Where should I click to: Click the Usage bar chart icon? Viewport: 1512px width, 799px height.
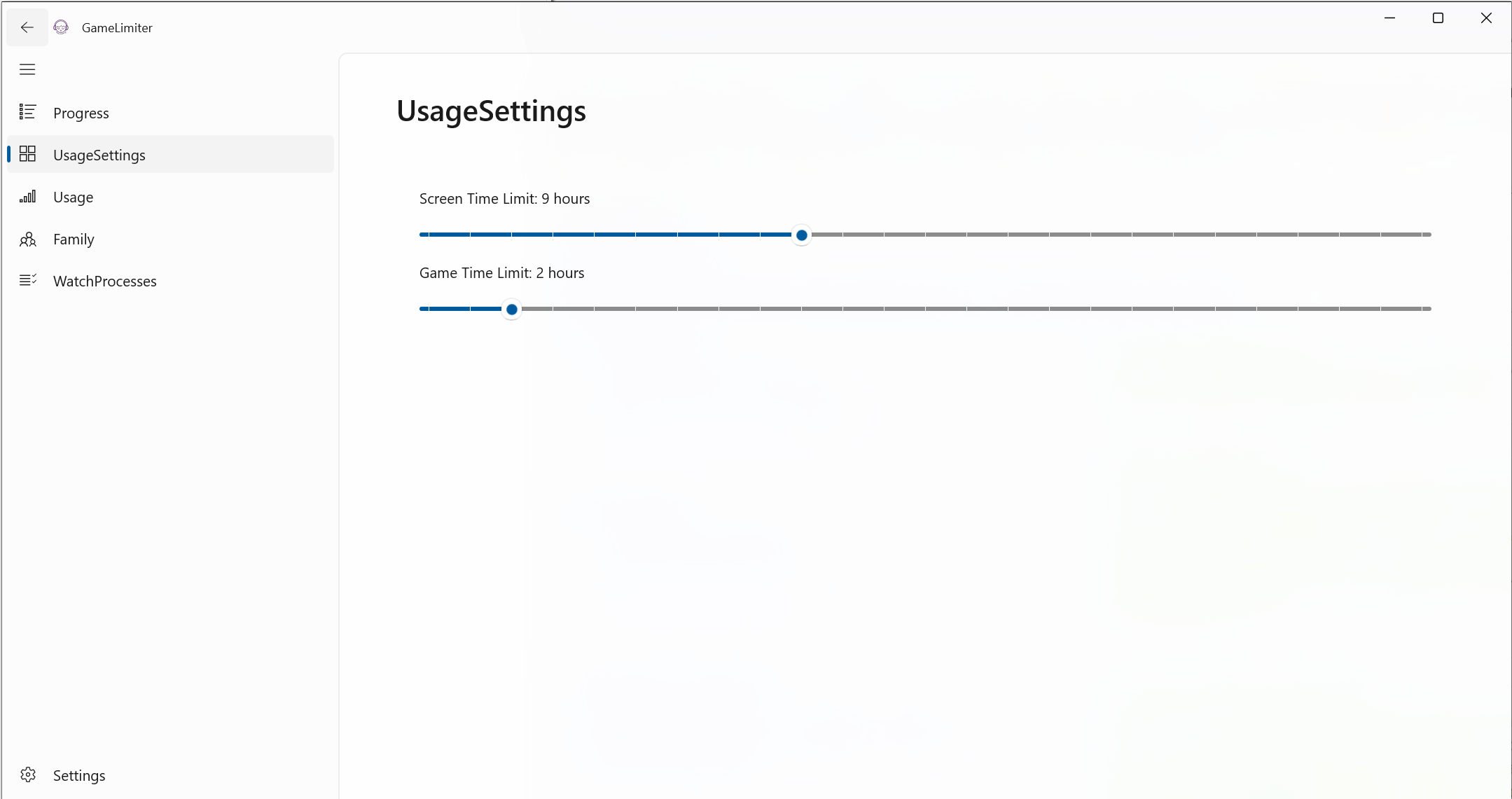coord(27,197)
